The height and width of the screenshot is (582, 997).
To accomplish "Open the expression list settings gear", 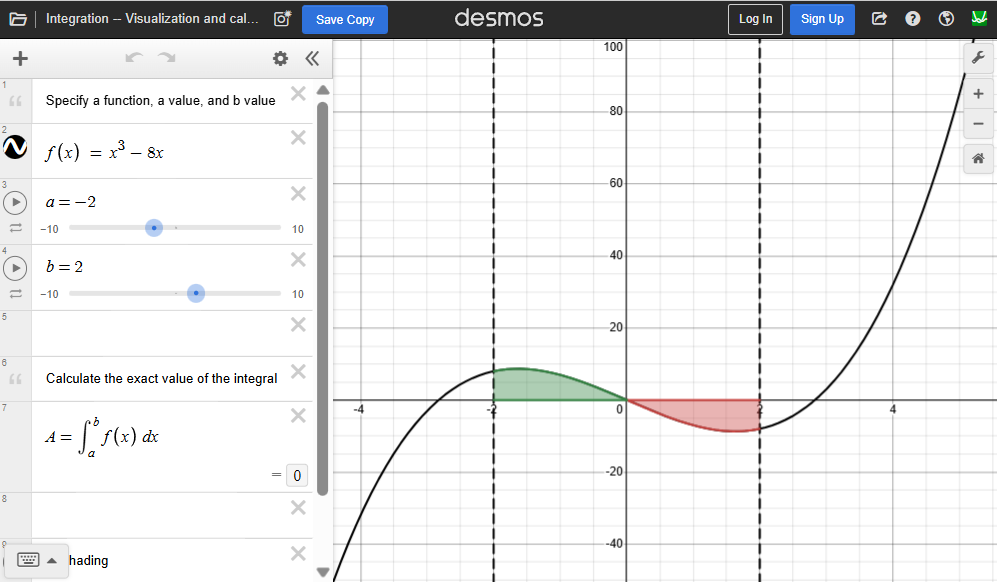I will [x=280, y=59].
